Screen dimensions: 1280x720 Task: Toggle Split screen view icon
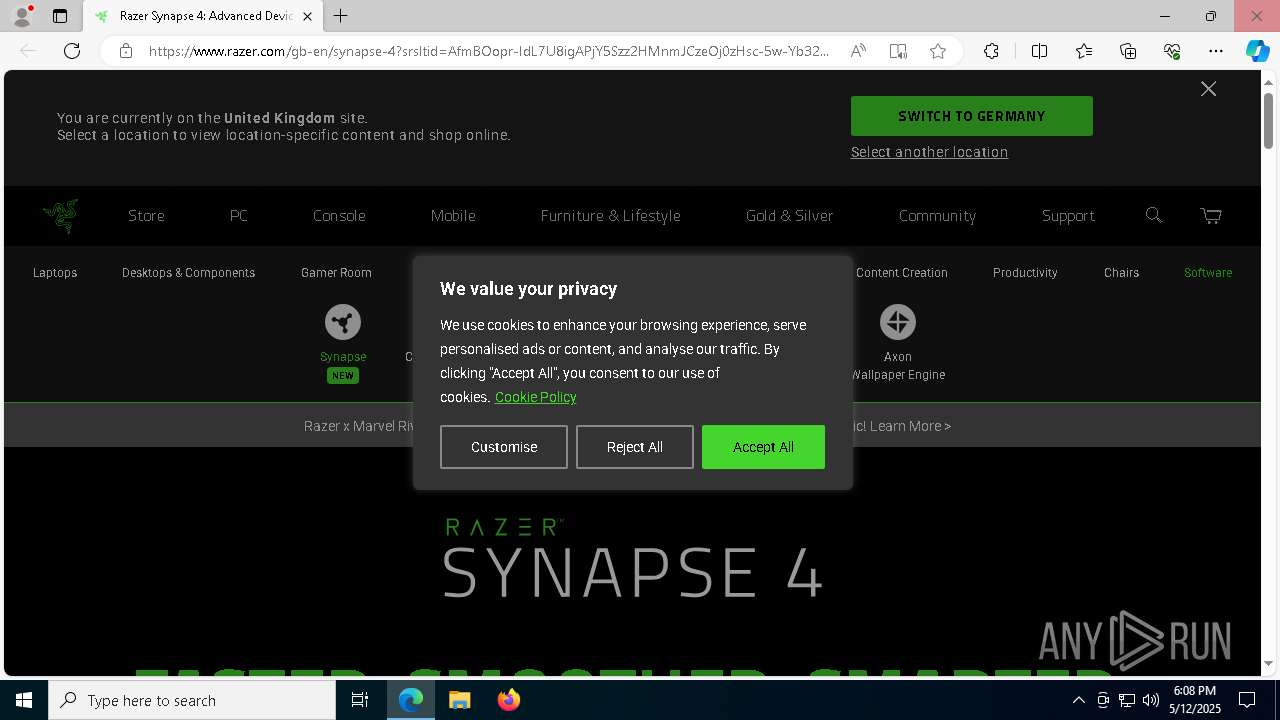click(1039, 51)
